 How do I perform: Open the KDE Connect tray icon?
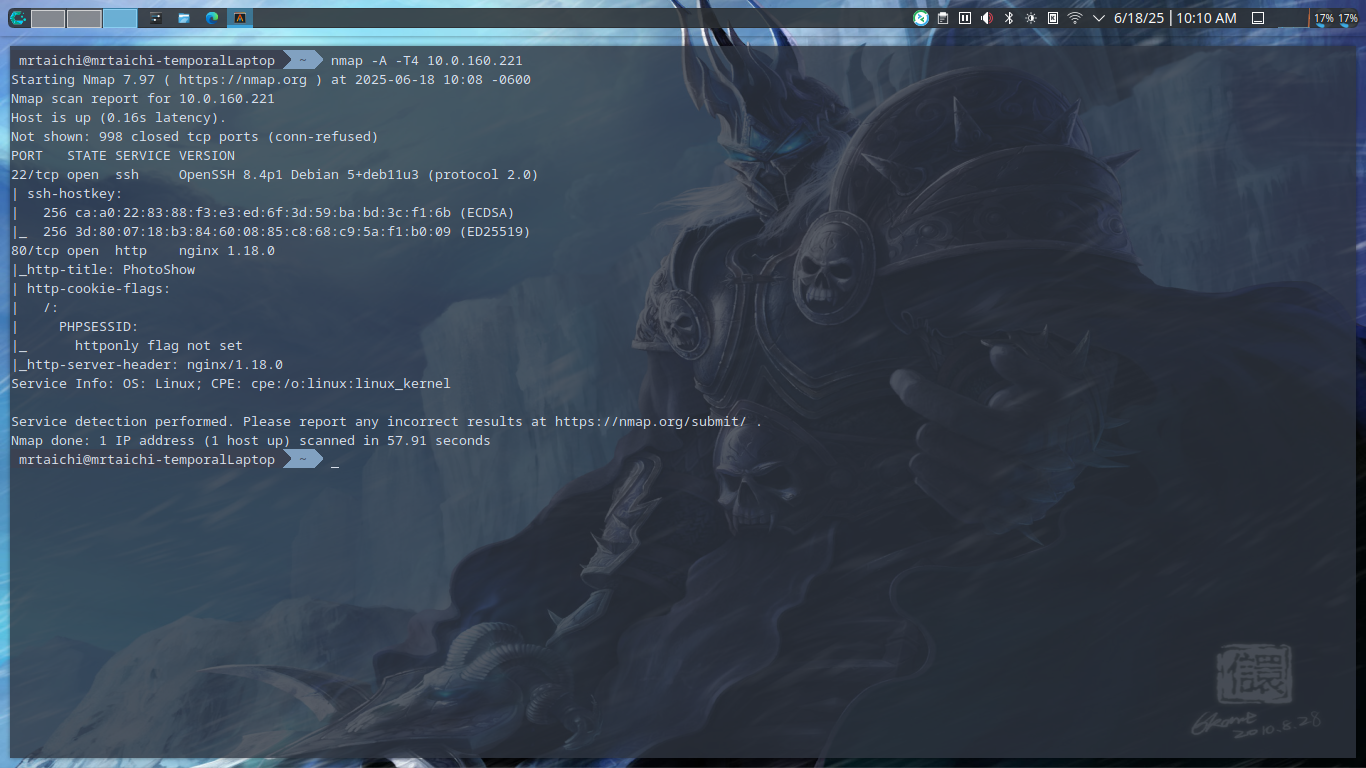[x=921, y=18]
